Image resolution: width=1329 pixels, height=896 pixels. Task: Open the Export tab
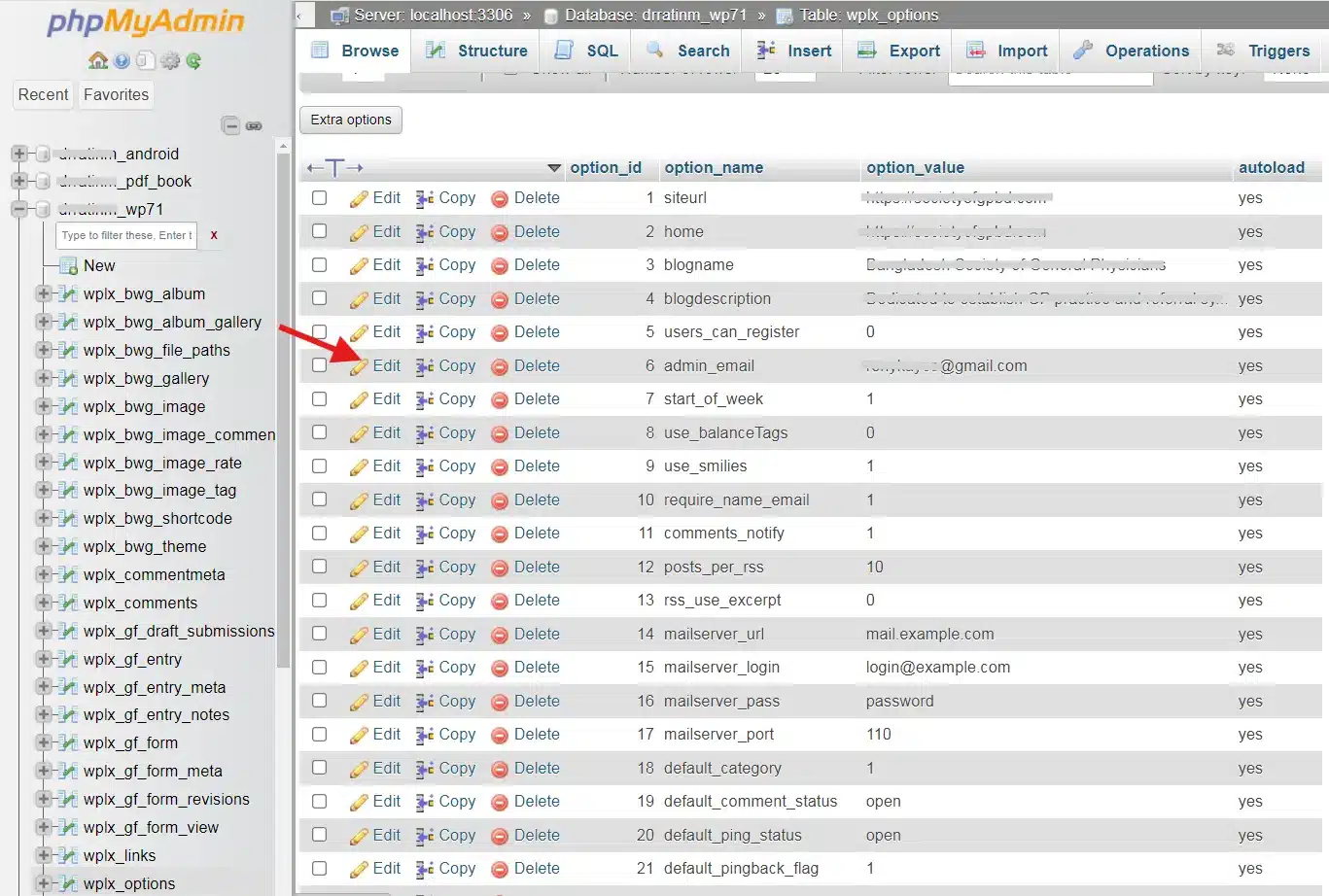click(x=899, y=51)
